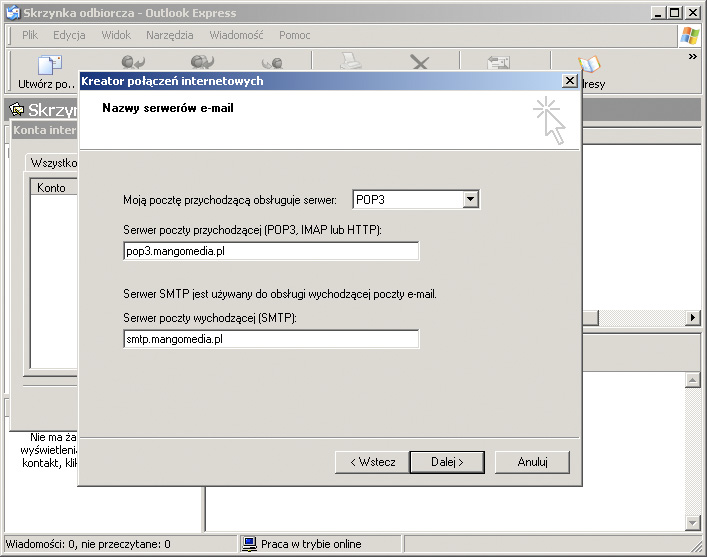707x557 pixels.
Task: Open the Wiadomość menu
Action: click(236, 35)
